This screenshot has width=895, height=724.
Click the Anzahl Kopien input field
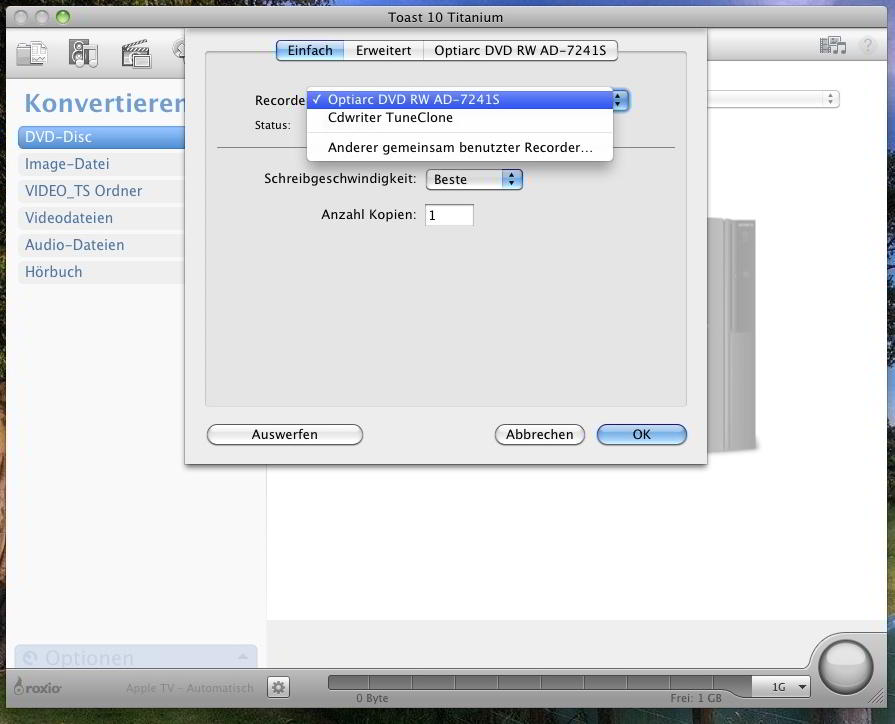(449, 215)
